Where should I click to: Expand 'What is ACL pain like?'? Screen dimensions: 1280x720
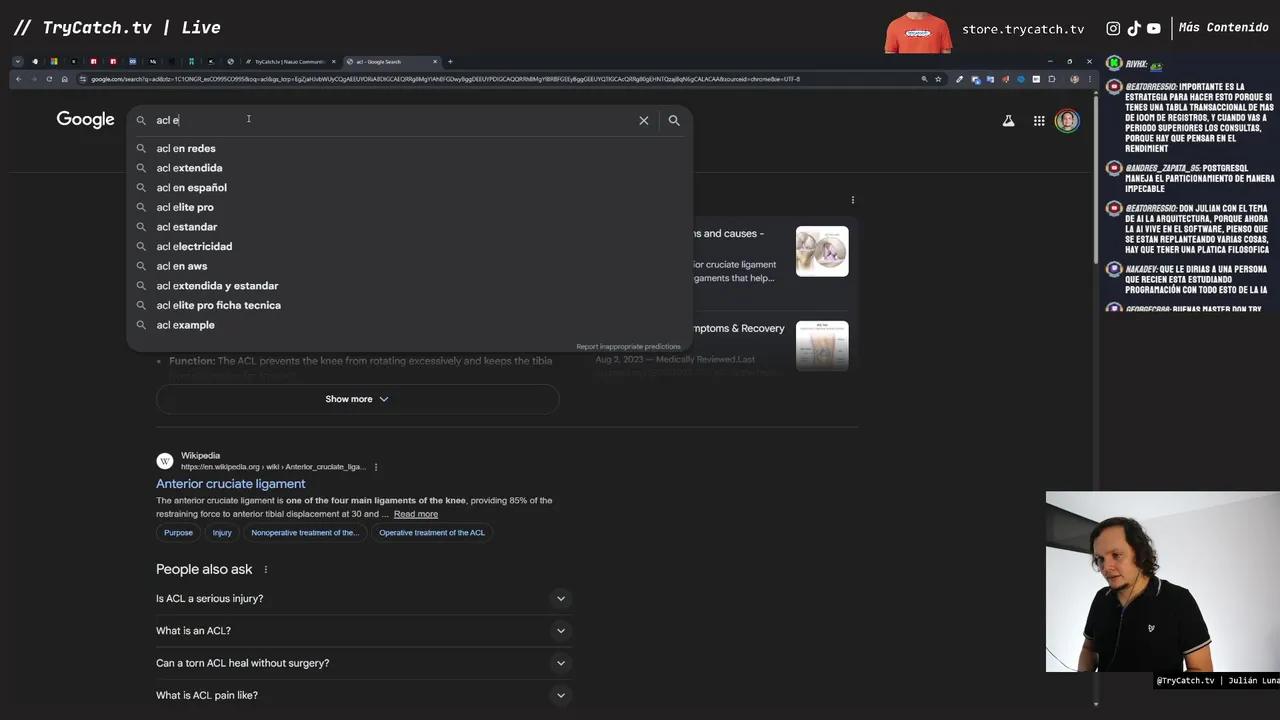click(364, 695)
